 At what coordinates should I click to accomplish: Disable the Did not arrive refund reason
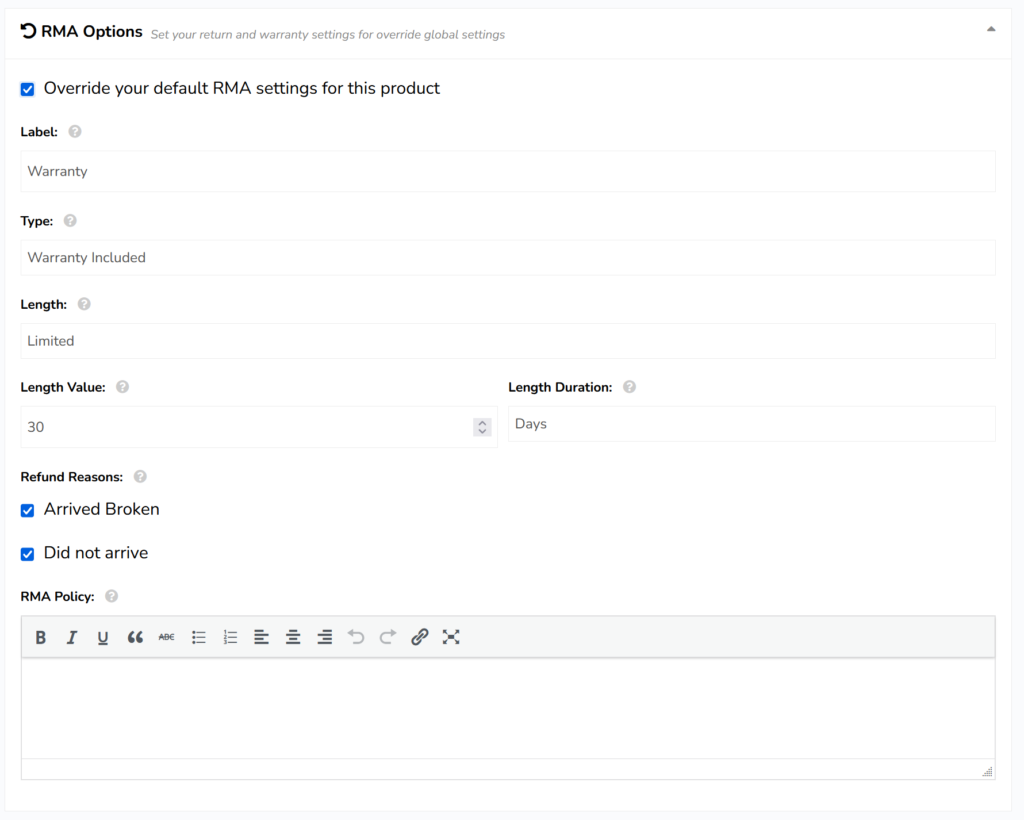pyautogui.click(x=28, y=554)
